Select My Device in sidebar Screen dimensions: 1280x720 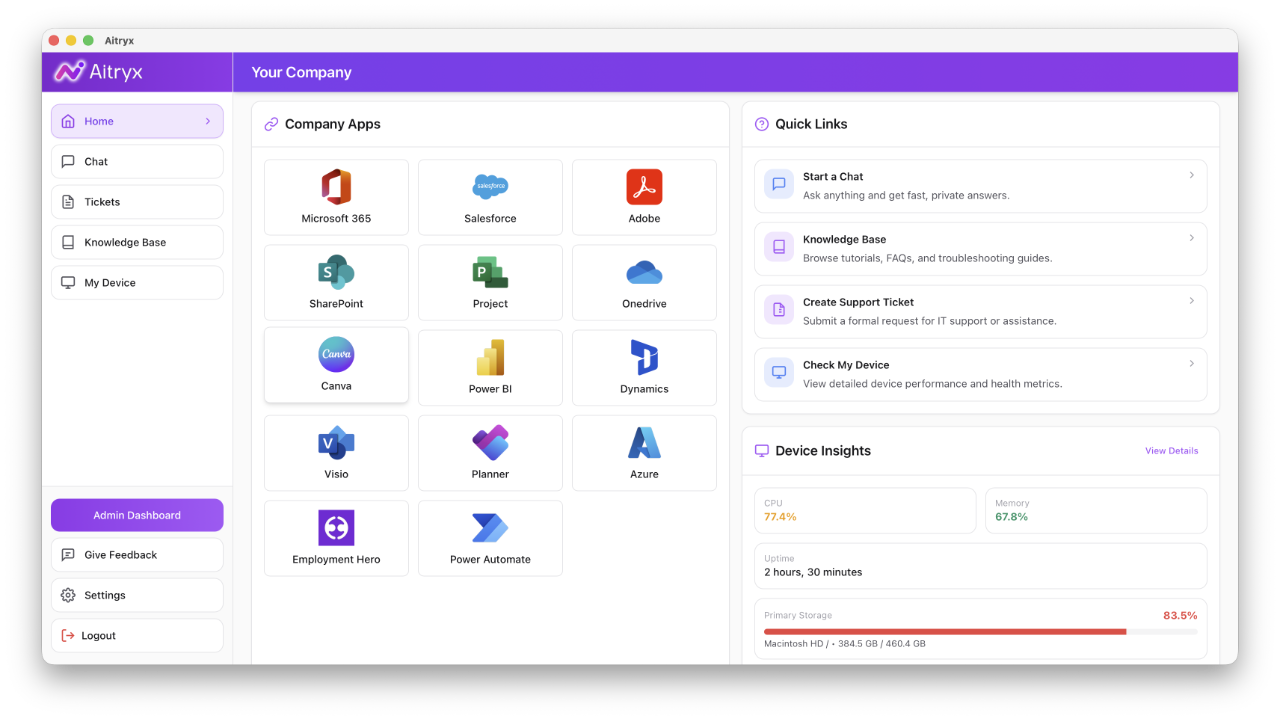(x=137, y=282)
